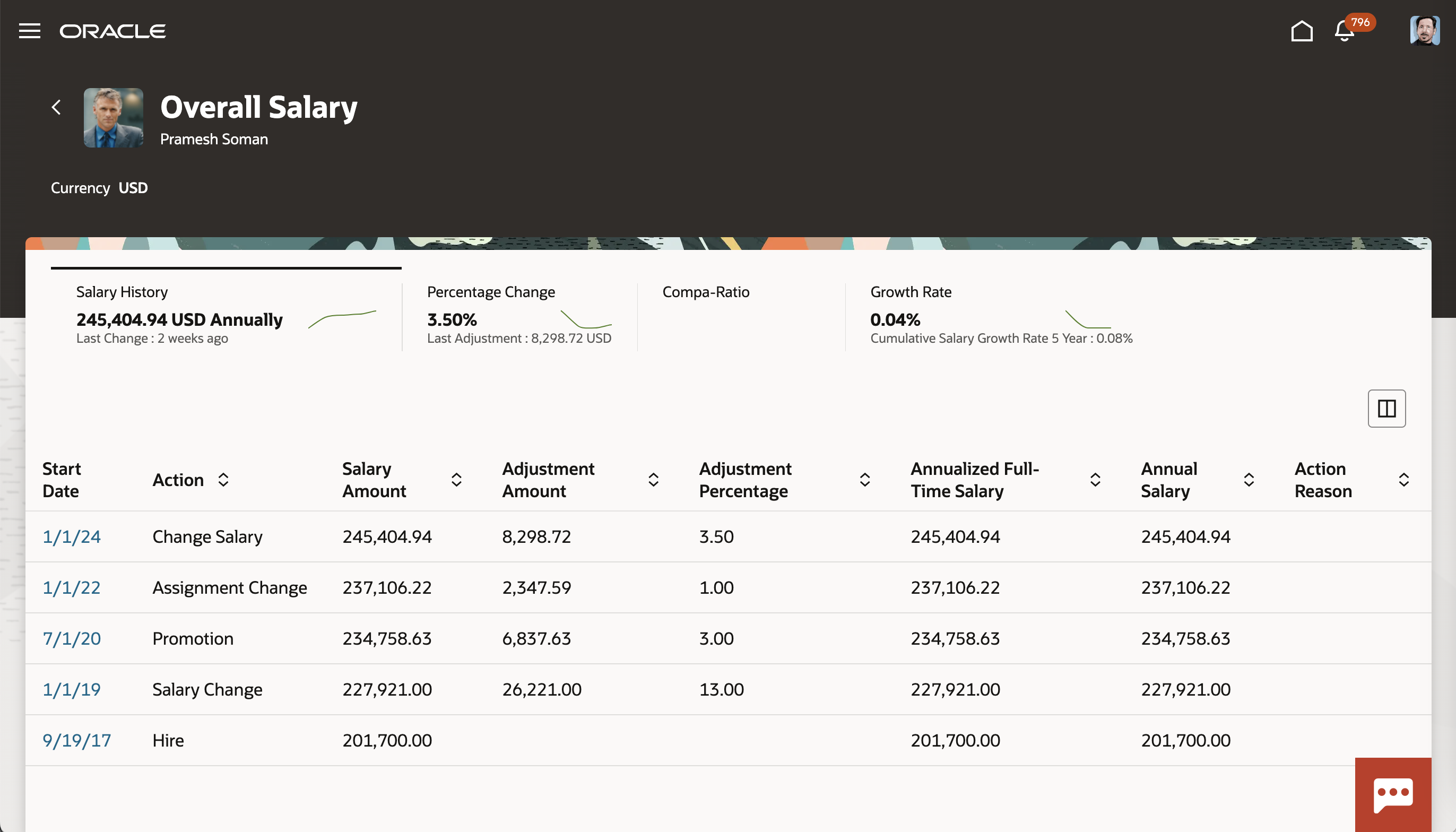Open the chat assistant bubble
This screenshot has height=832, width=1456.
pyautogui.click(x=1392, y=794)
